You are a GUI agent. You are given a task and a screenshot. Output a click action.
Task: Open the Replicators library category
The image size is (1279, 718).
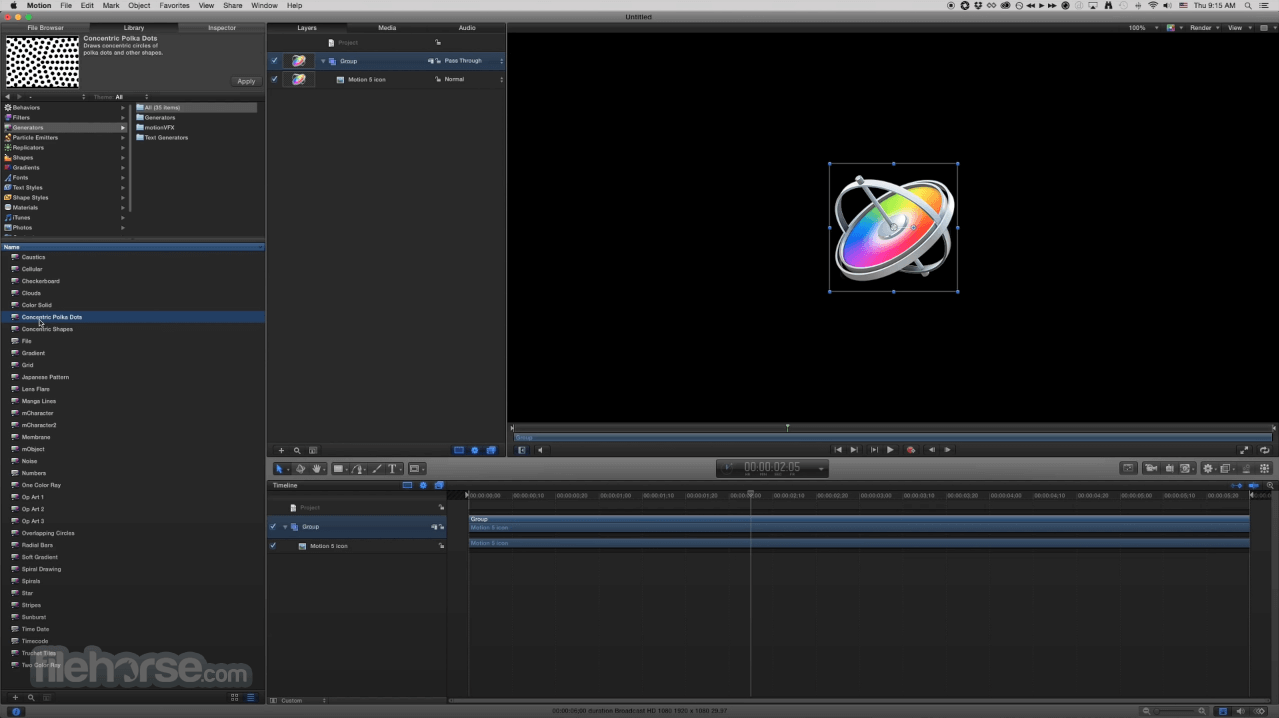(x=65, y=147)
